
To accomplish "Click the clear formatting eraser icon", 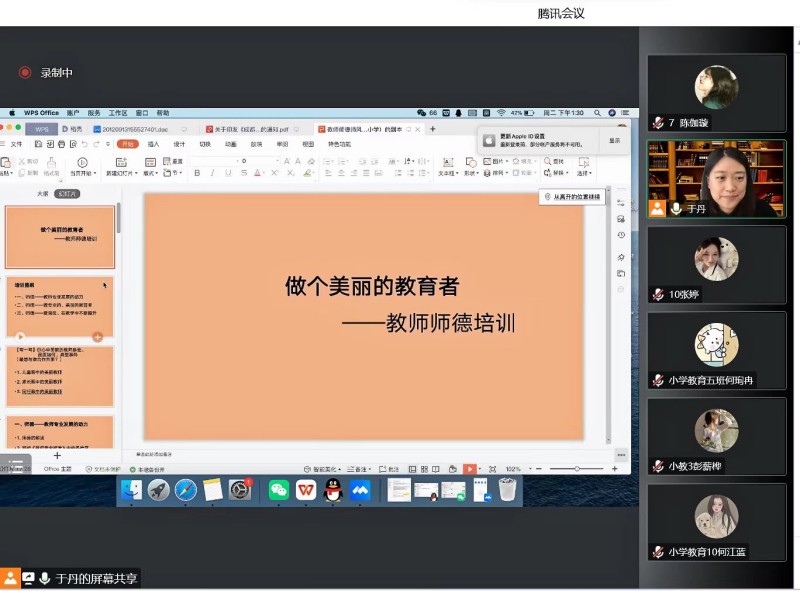I will [x=311, y=161].
